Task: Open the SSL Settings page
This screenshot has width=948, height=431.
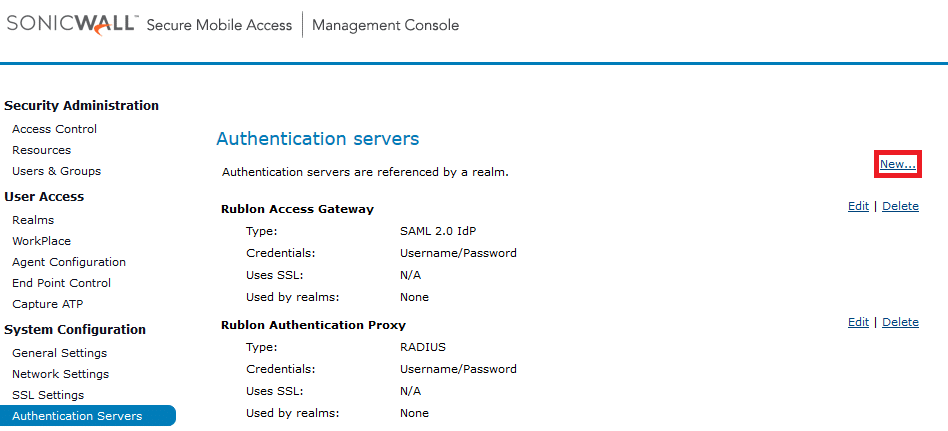Action: [48, 395]
